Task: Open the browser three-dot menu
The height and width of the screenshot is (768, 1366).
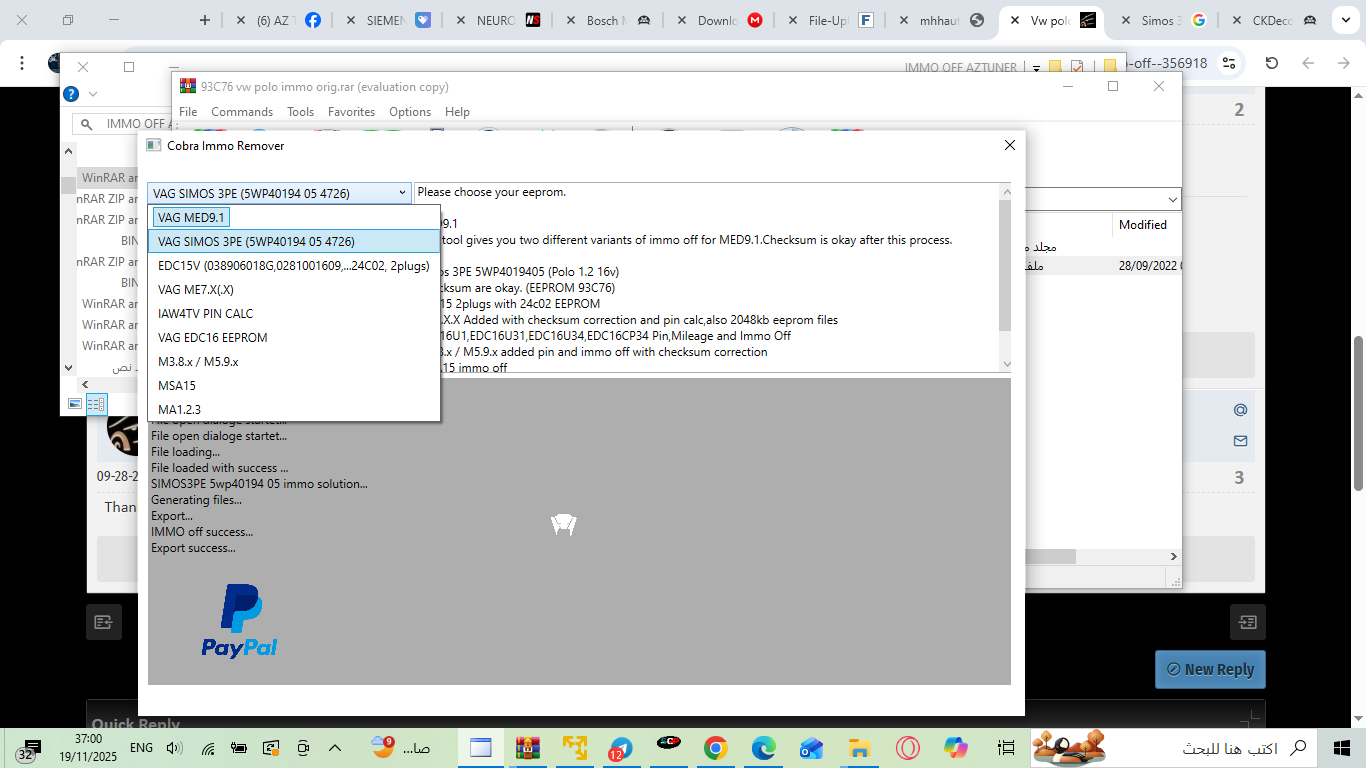Action: pos(22,63)
